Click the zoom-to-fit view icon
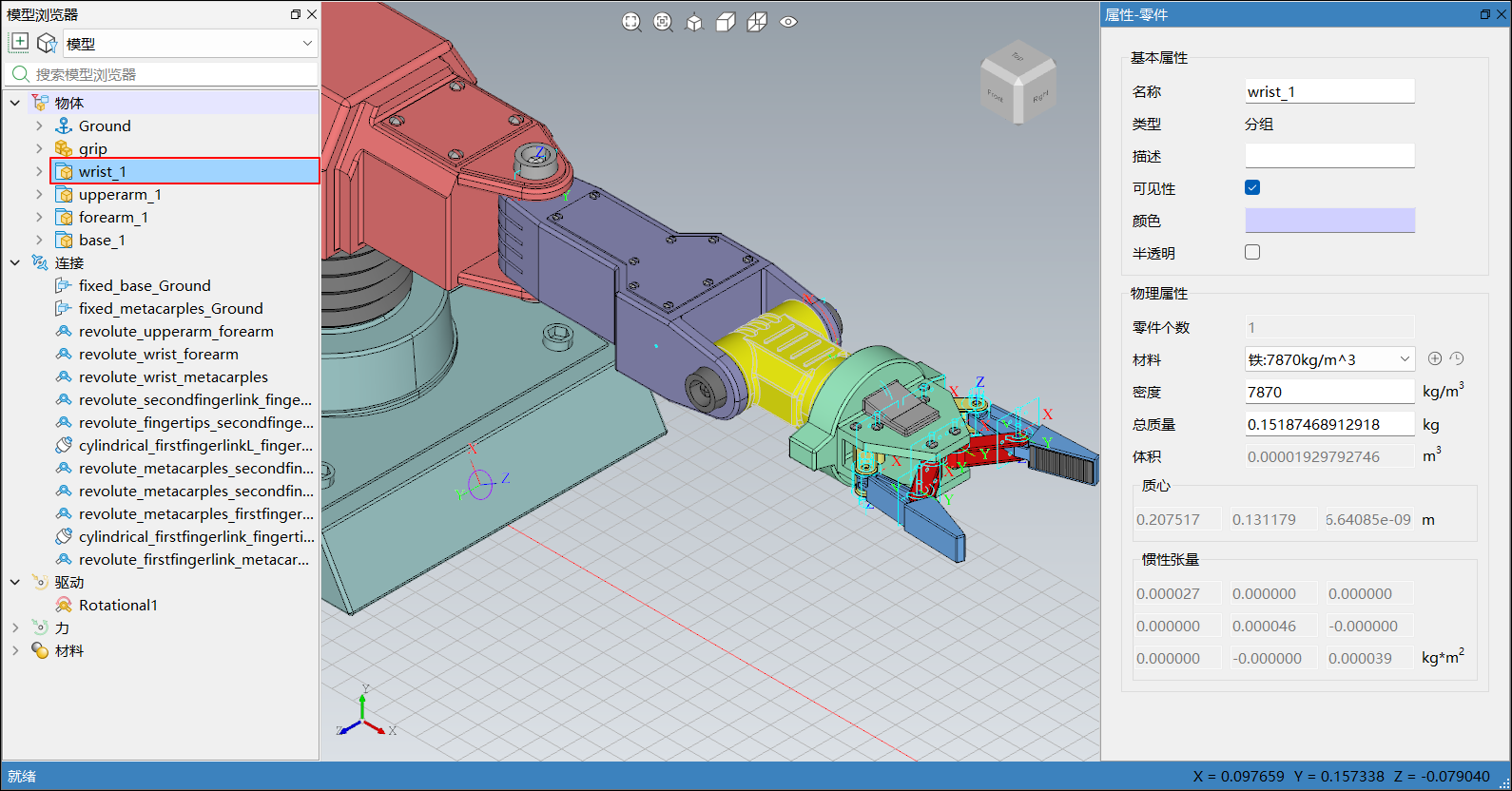This screenshot has width=1512, height=791. point(631,22)
